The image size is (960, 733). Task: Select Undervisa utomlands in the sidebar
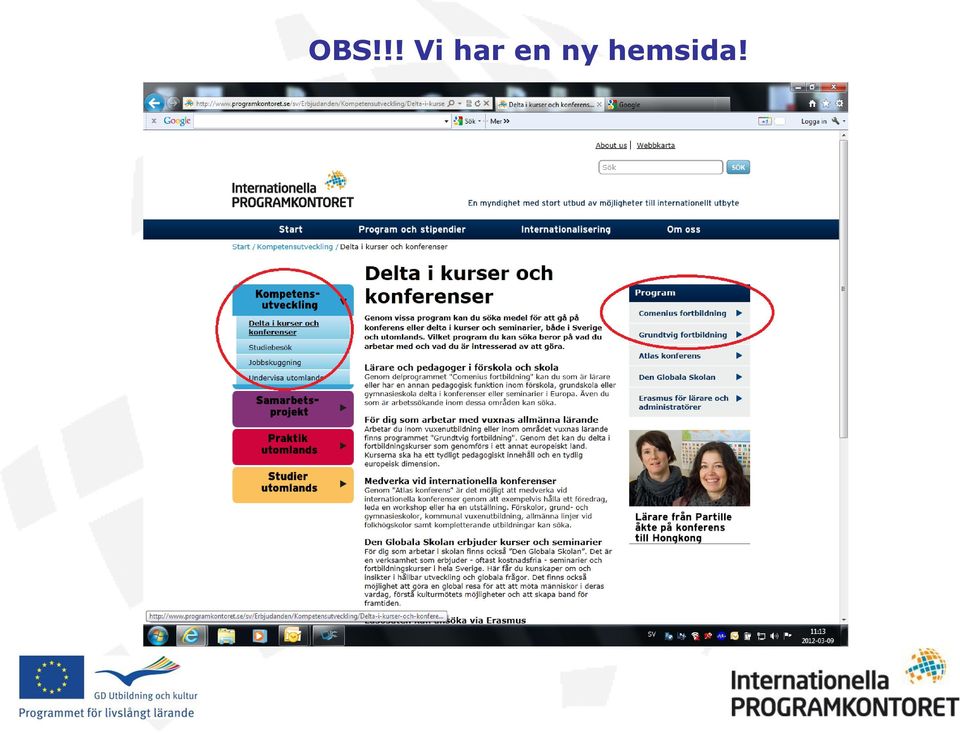click(x=285, y=378)
